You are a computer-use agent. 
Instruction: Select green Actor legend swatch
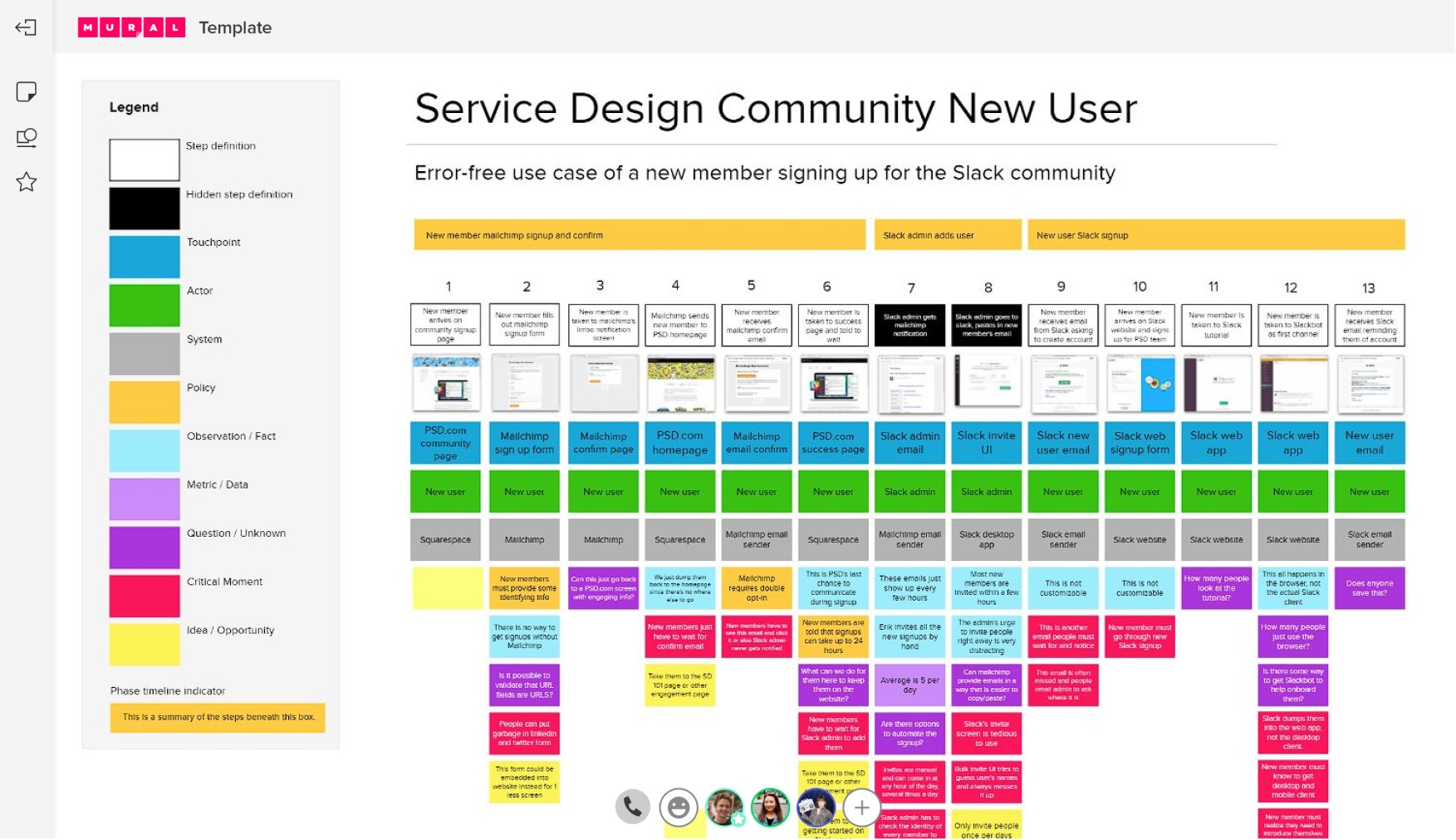[x=145, y=305]
